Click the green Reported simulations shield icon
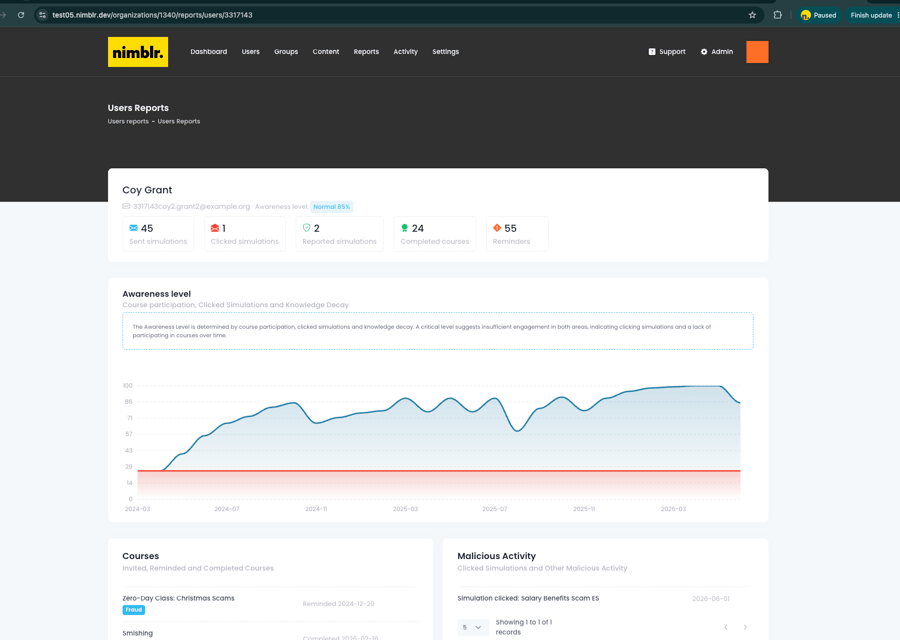 [x=307, y=228]
